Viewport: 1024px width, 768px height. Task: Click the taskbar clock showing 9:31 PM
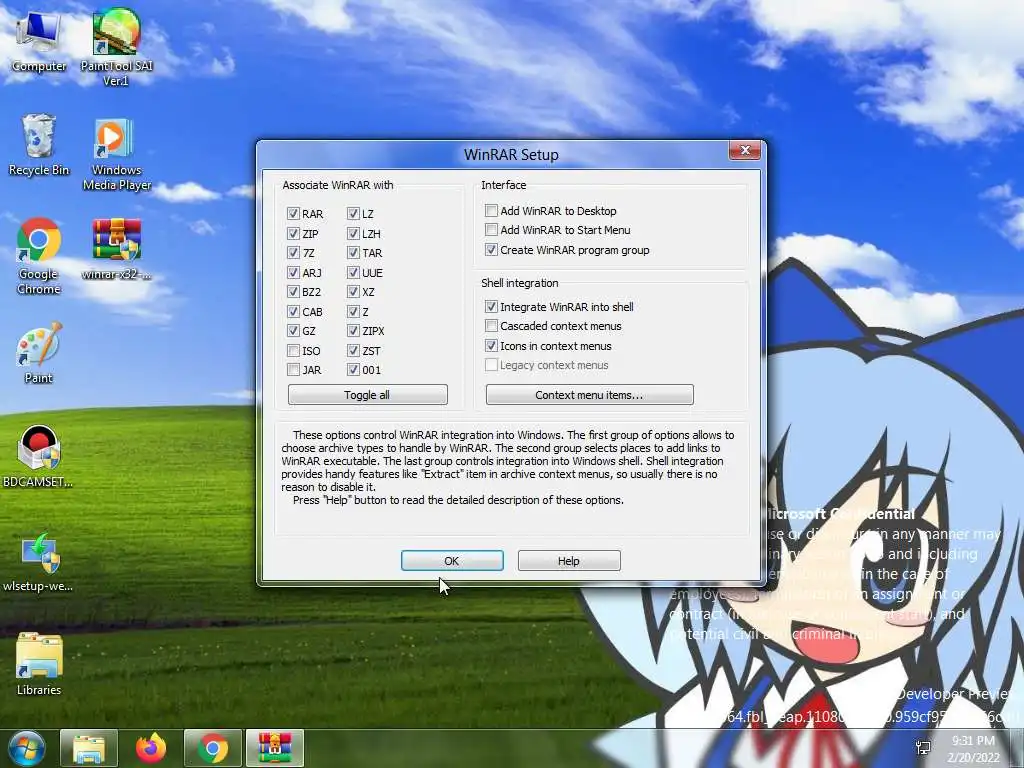pos(973,748)
